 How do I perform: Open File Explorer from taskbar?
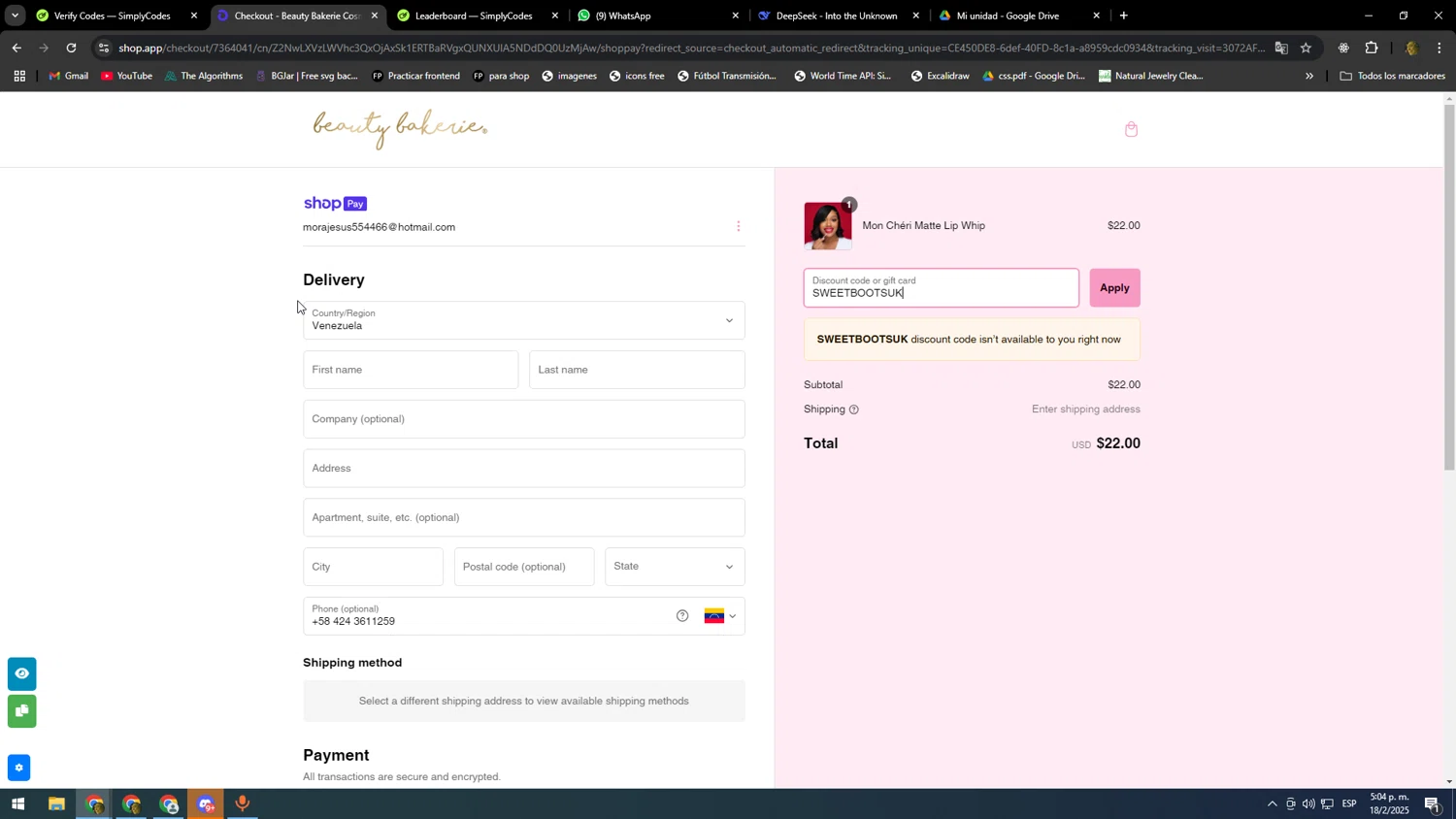56,804
